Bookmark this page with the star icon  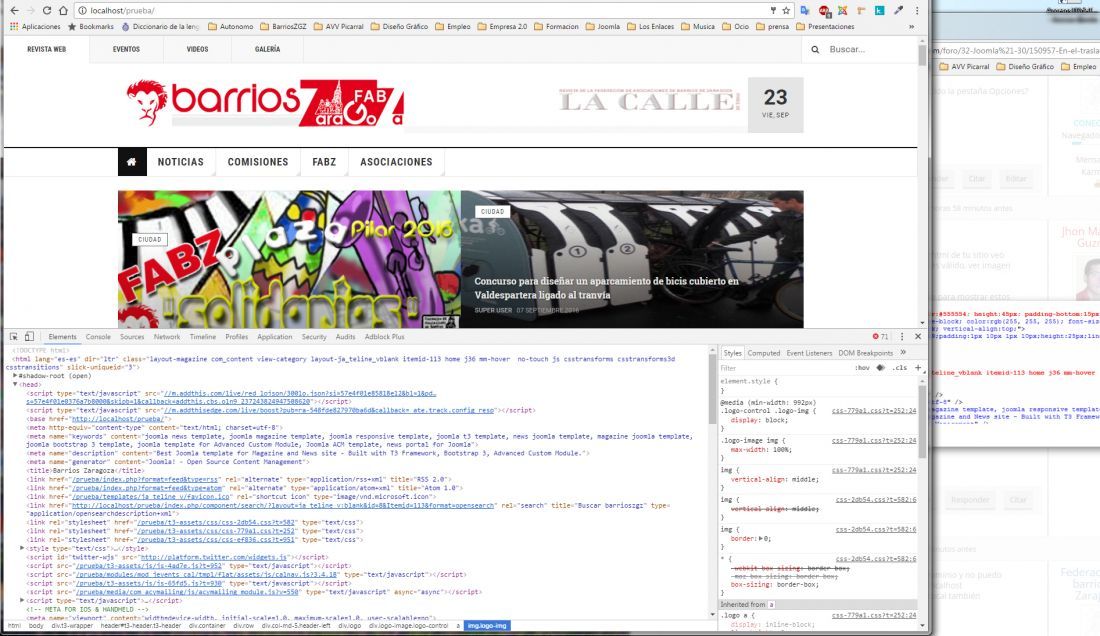tap(786, 11)
